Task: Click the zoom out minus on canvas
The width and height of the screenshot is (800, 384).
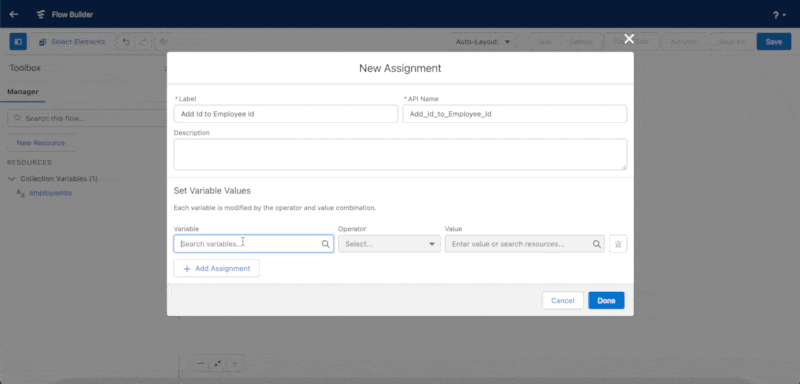Action: coord(201,363)
